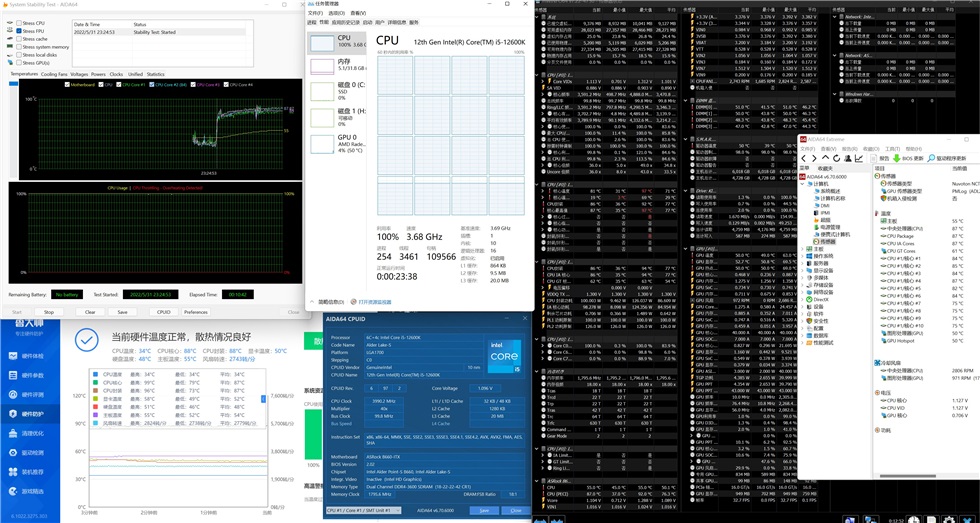Image resolution: width=980 pixels, height=523 pixels.
Task: Expand 多媒体 tree node
Action: pyautogui.click(x=802, y=278)
